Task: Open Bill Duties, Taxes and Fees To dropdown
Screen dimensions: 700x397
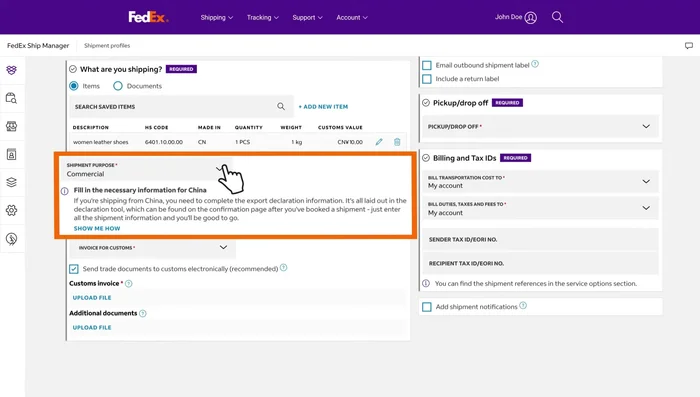Action: click(x=540, y=208)
